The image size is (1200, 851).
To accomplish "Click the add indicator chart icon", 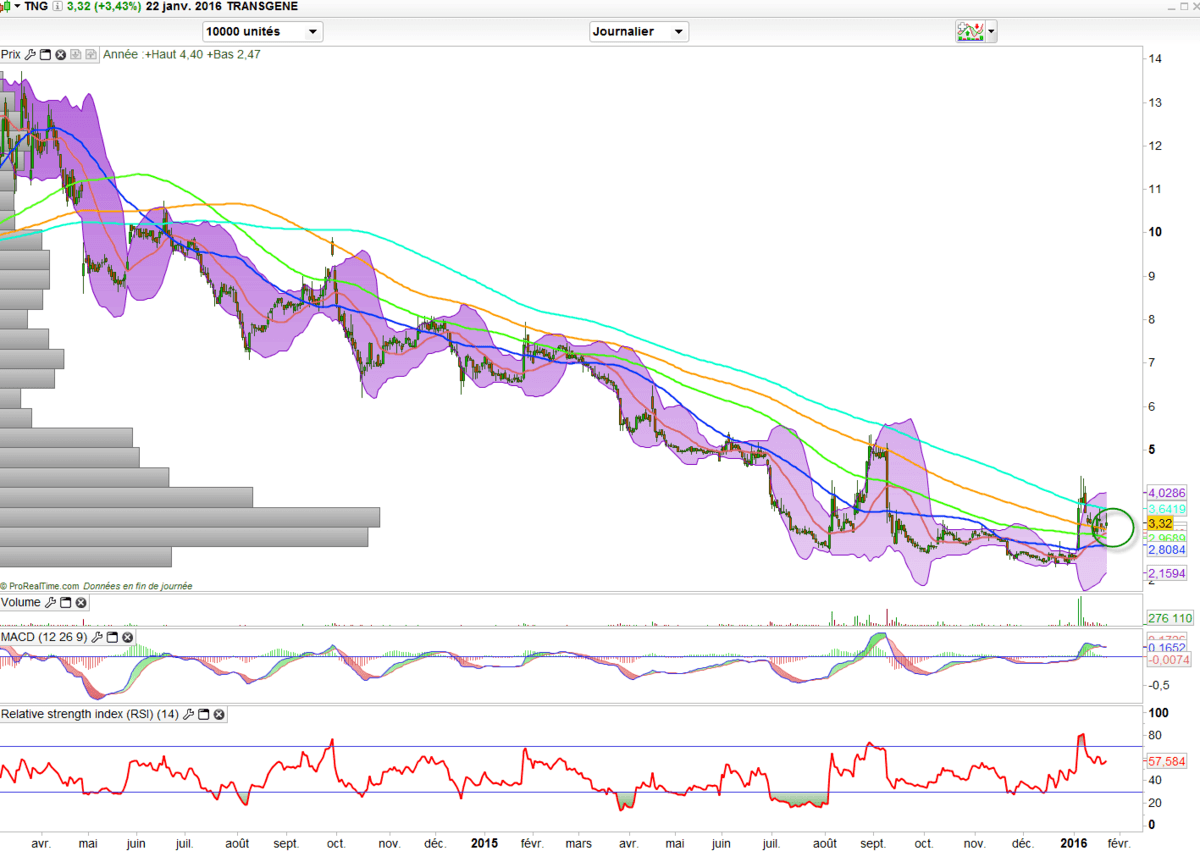I will pos(969,31).
